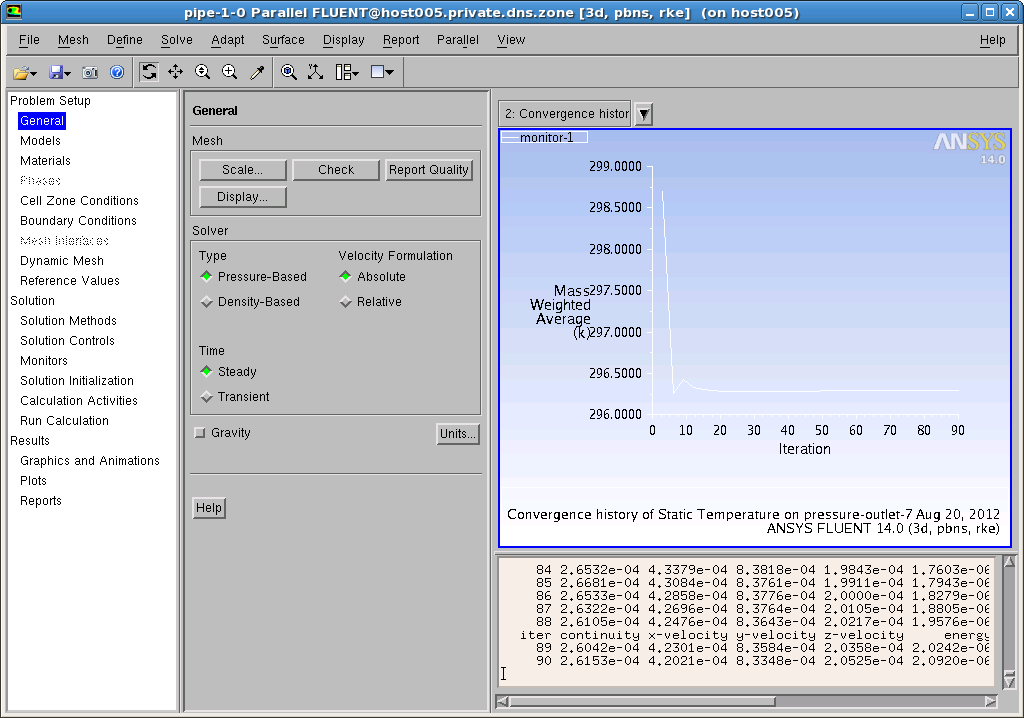Select the Pan move arrows tool
The width and height of the screenshot is (1024, 718).
(175, 72)
